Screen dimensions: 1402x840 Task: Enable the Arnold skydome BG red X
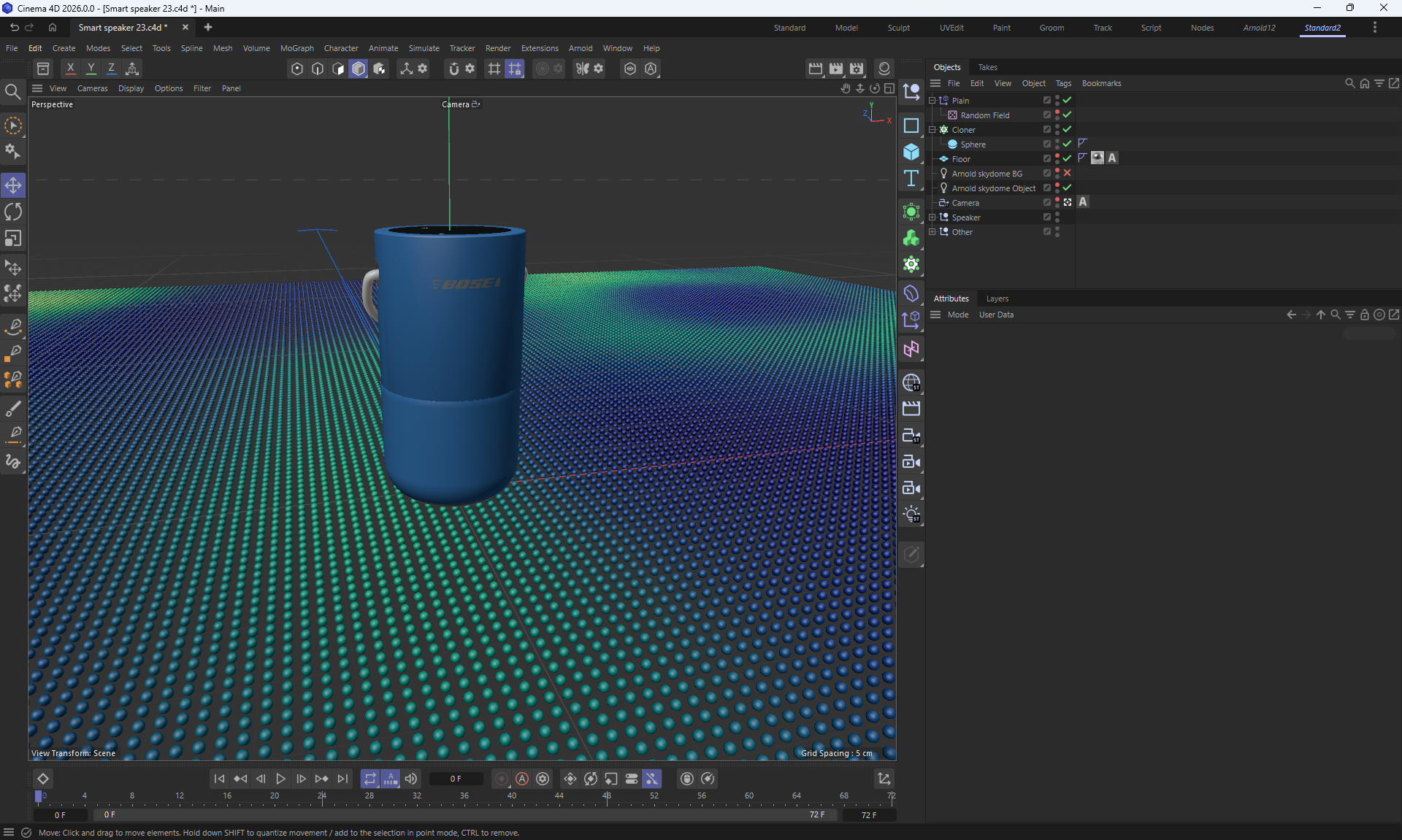pos(1067,173)
